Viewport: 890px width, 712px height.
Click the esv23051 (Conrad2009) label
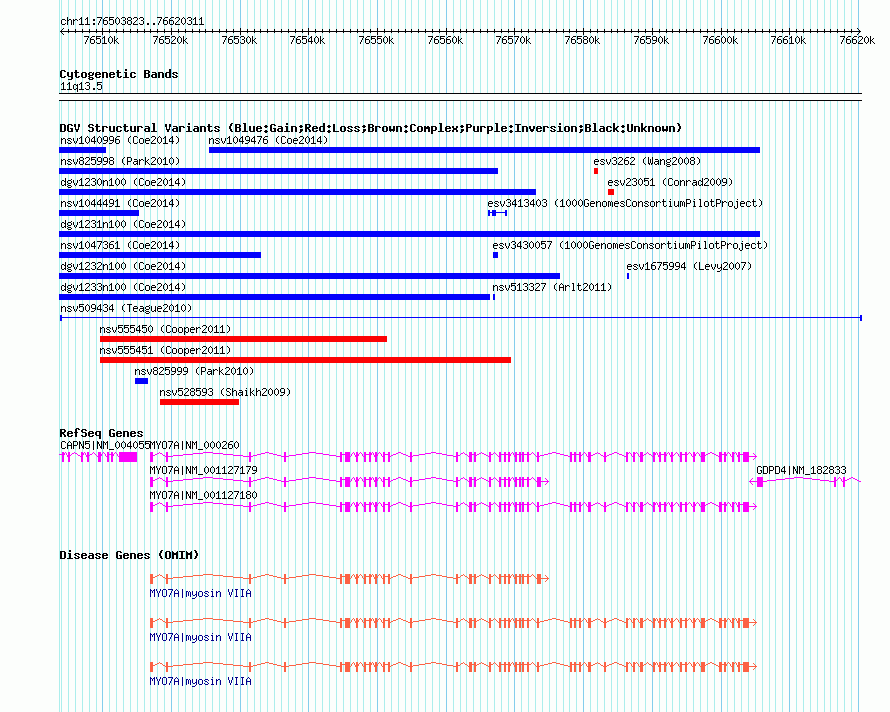[x=670, y=182]
